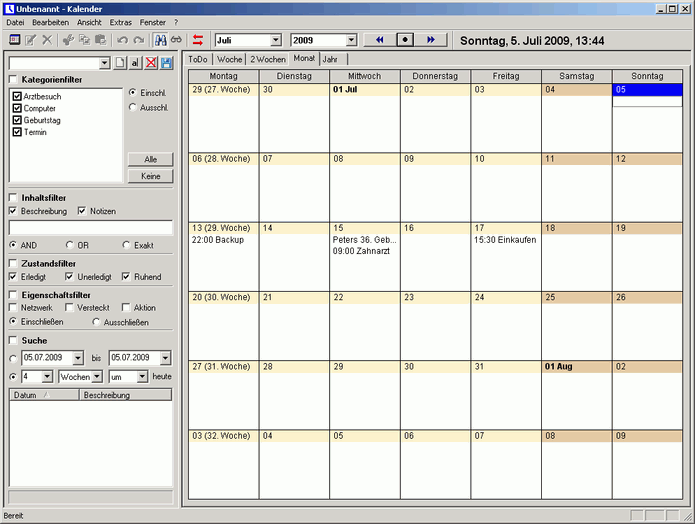Check the Versteckt checkbox
This screenshot has height=524, width=695.
[x=69, y=307]
